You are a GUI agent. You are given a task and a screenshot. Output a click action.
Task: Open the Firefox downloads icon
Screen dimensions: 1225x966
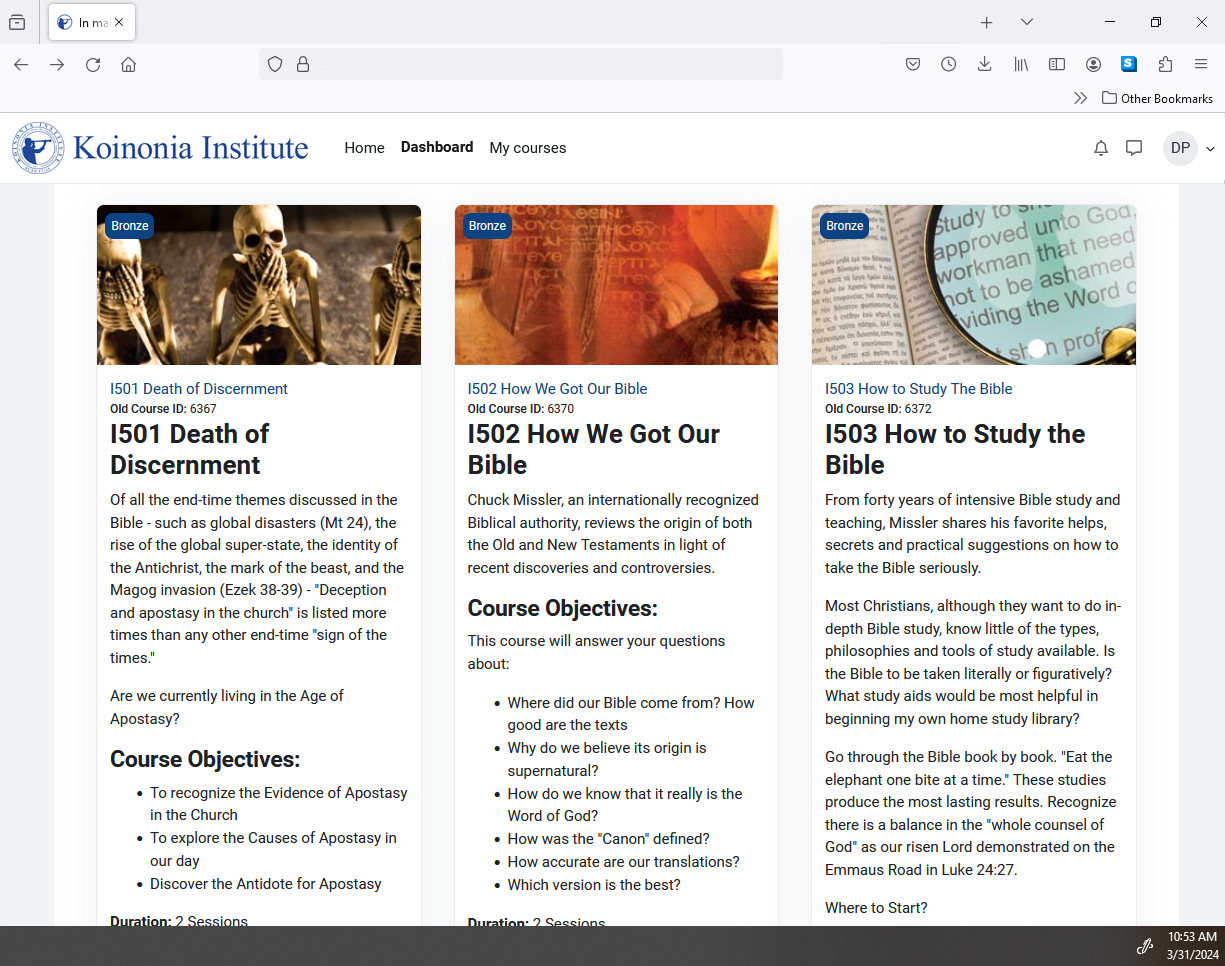984,64
